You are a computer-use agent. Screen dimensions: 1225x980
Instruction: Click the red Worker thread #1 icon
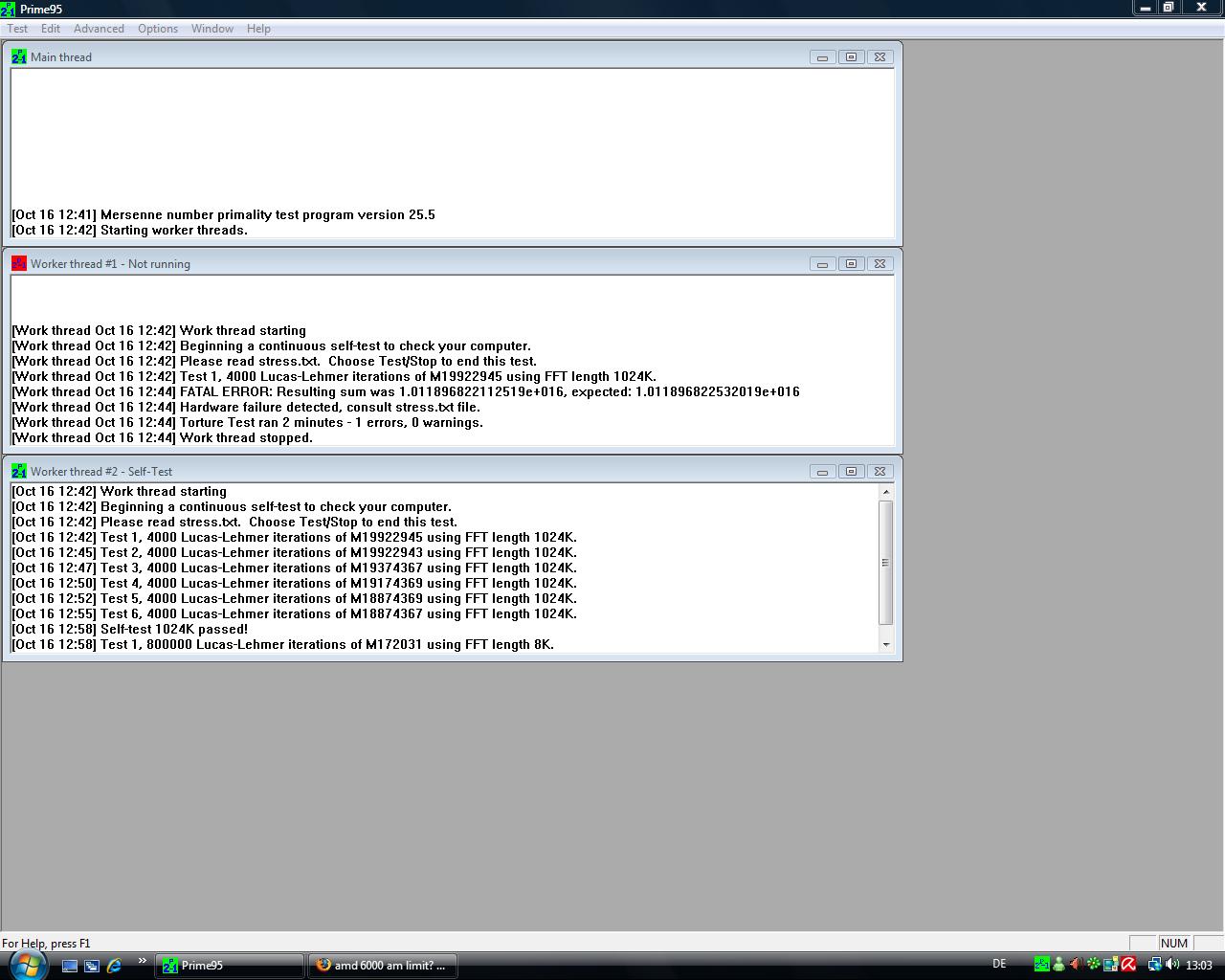[x=19, y=264]
